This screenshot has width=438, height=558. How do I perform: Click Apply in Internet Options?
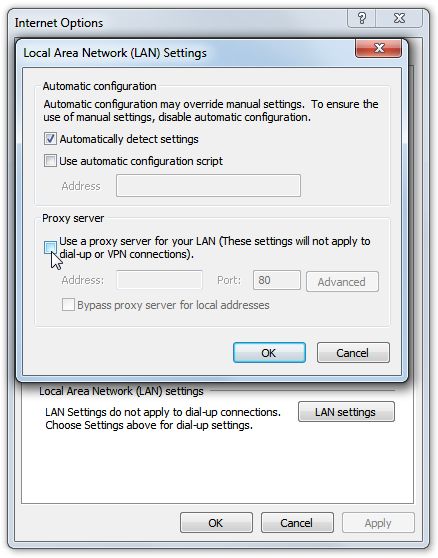[x=378, y=523]
